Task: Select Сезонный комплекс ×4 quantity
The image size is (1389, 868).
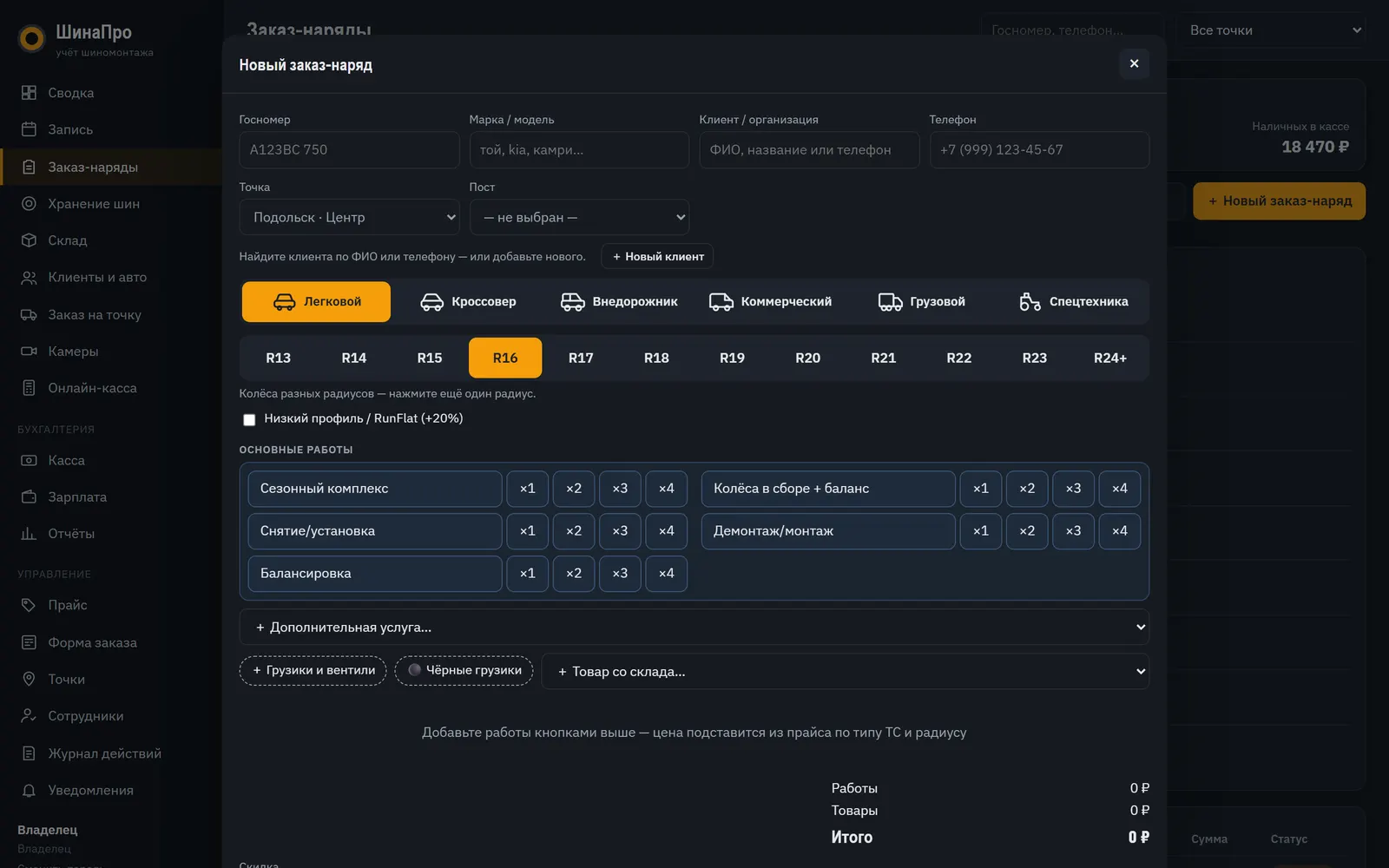Action: coord(666,489)
